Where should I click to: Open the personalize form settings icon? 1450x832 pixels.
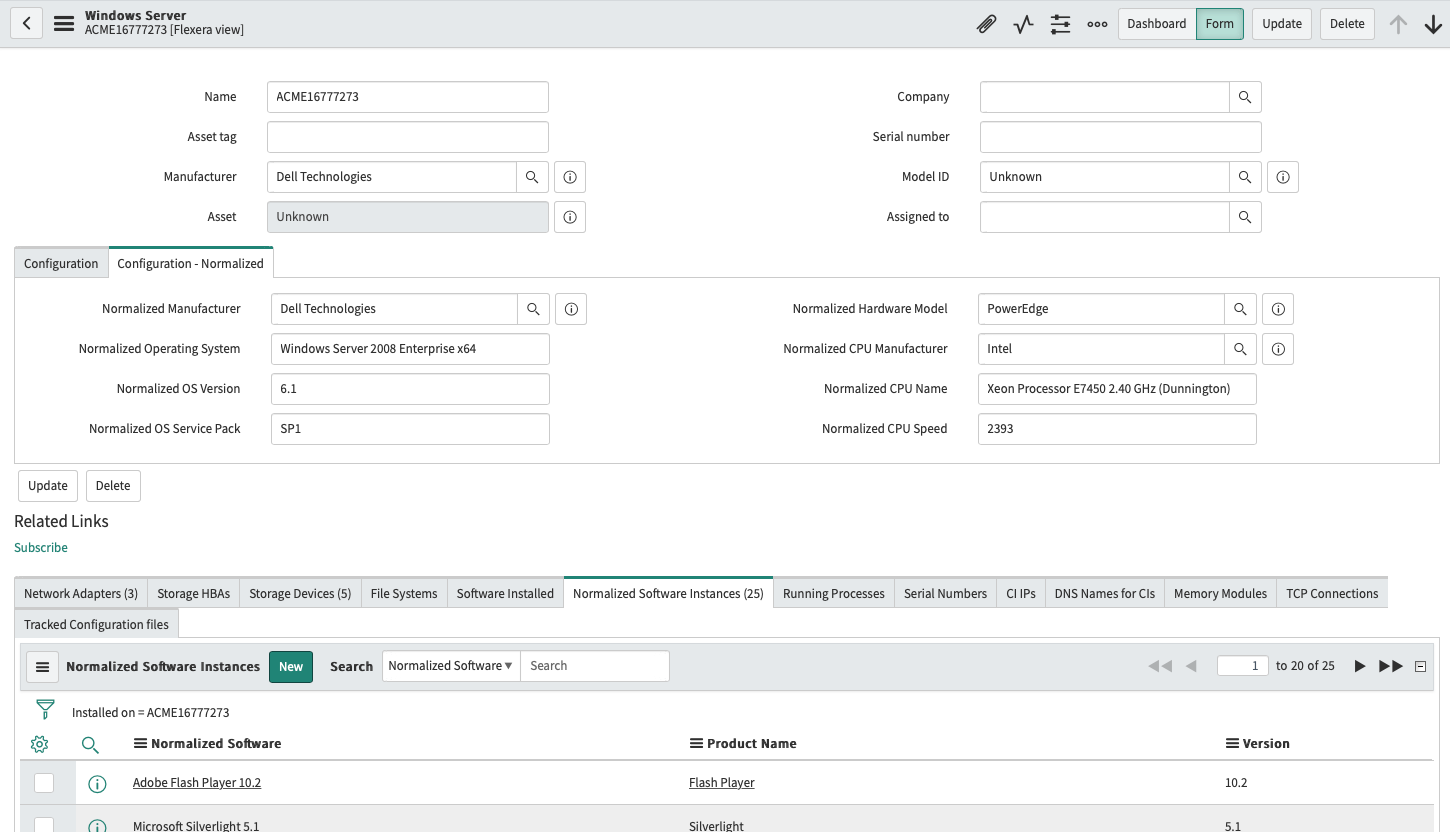pos(1060,24)
